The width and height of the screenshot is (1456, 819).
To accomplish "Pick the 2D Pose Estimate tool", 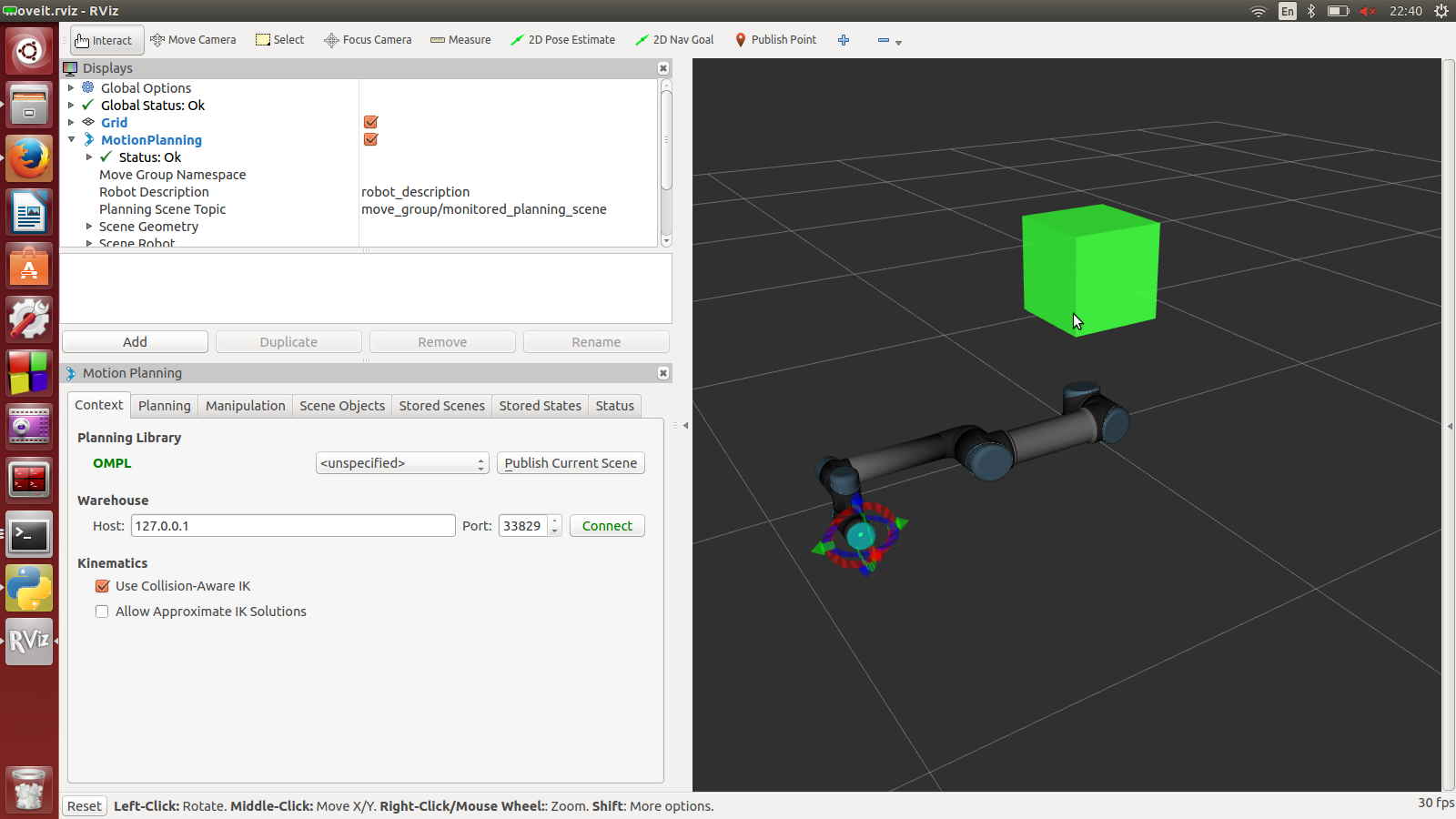I will 562,40.
